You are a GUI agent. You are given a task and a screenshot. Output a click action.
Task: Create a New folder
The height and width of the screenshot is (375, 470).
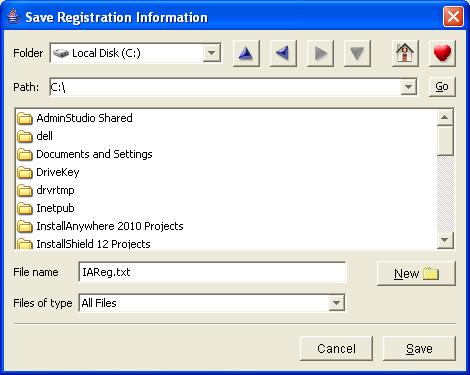pos(416,274)
